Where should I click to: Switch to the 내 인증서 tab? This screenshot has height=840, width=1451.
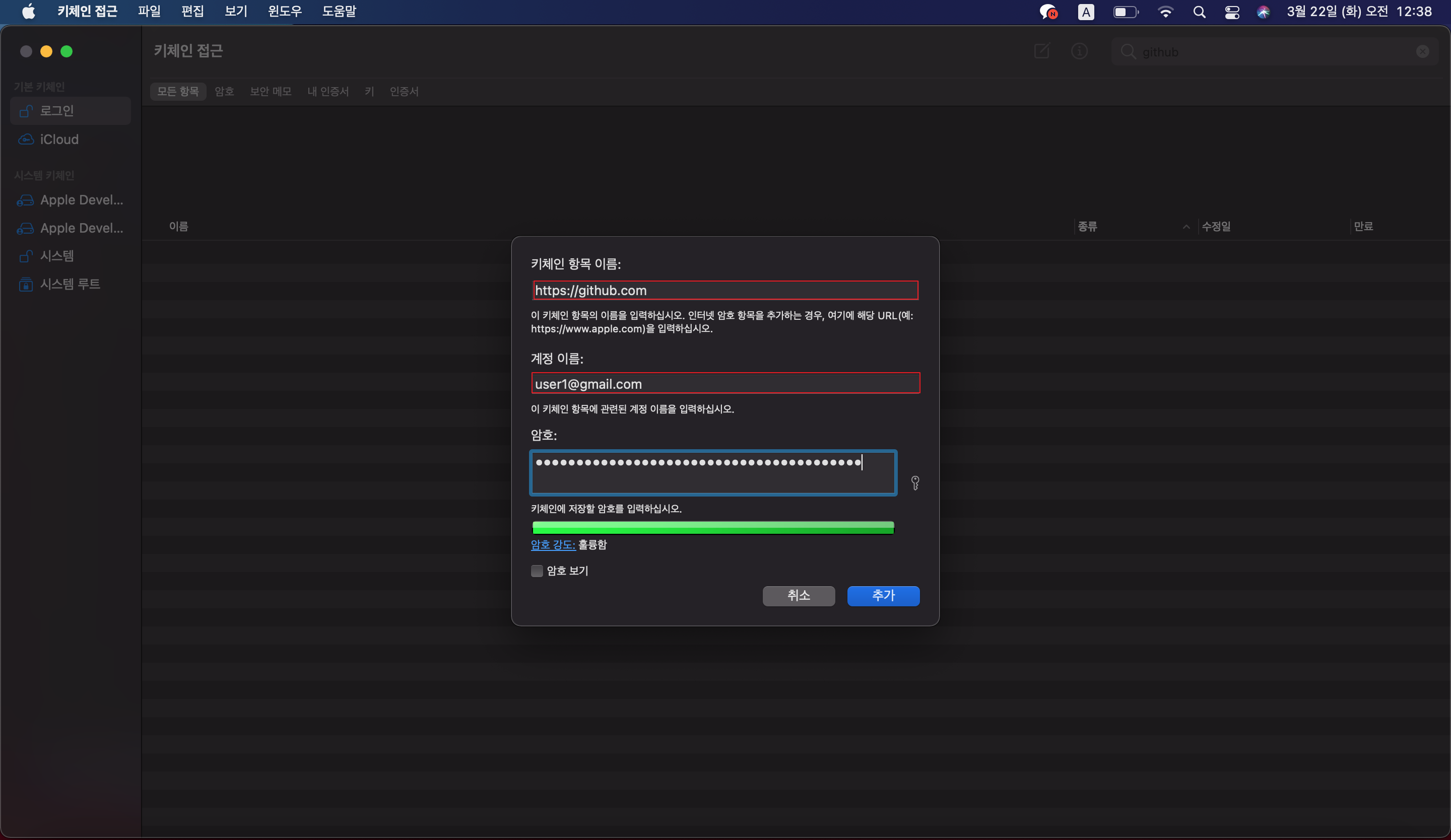click(x=327, y=92)
